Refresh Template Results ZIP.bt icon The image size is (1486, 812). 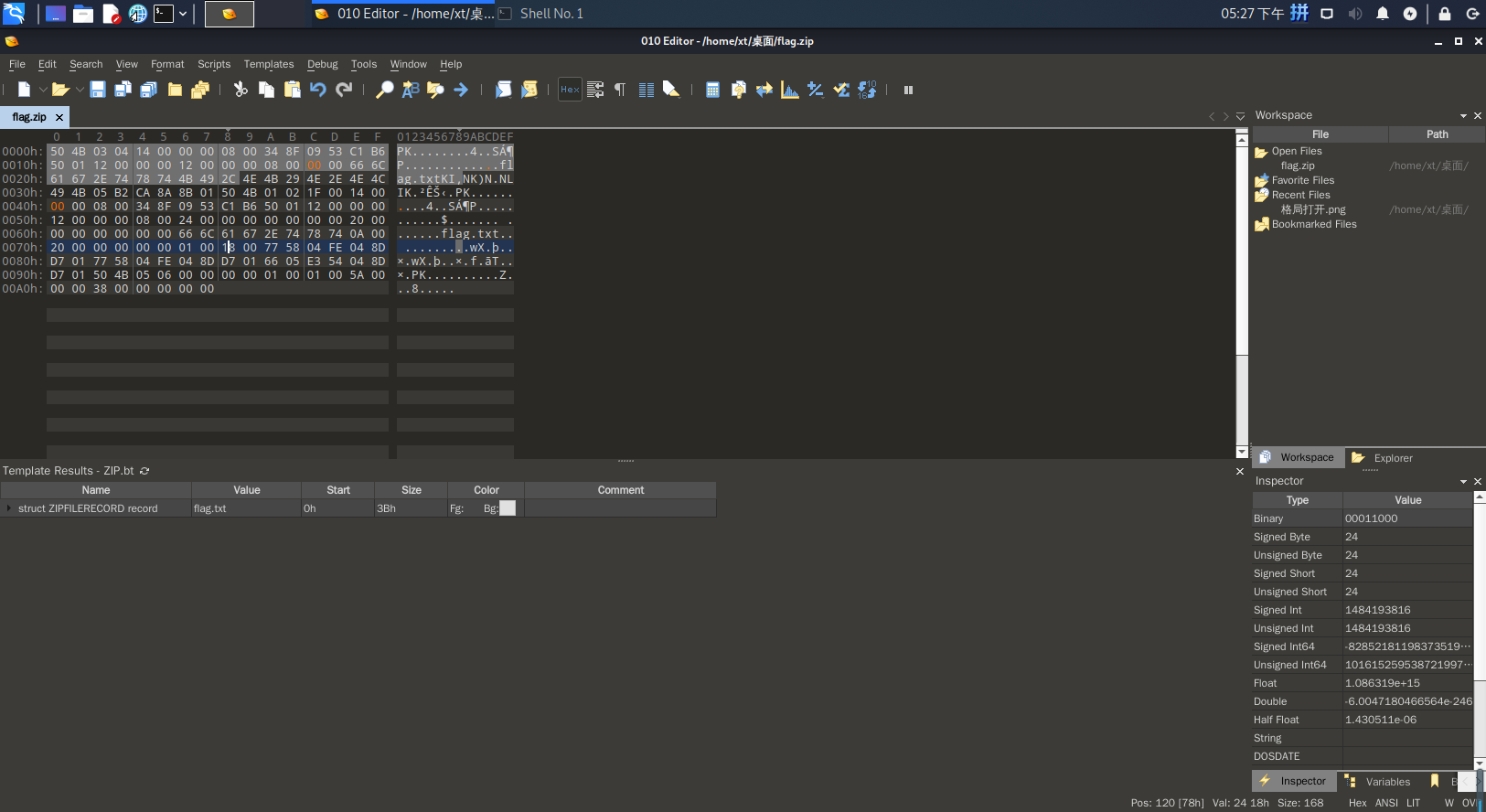(x=144, y=471)
